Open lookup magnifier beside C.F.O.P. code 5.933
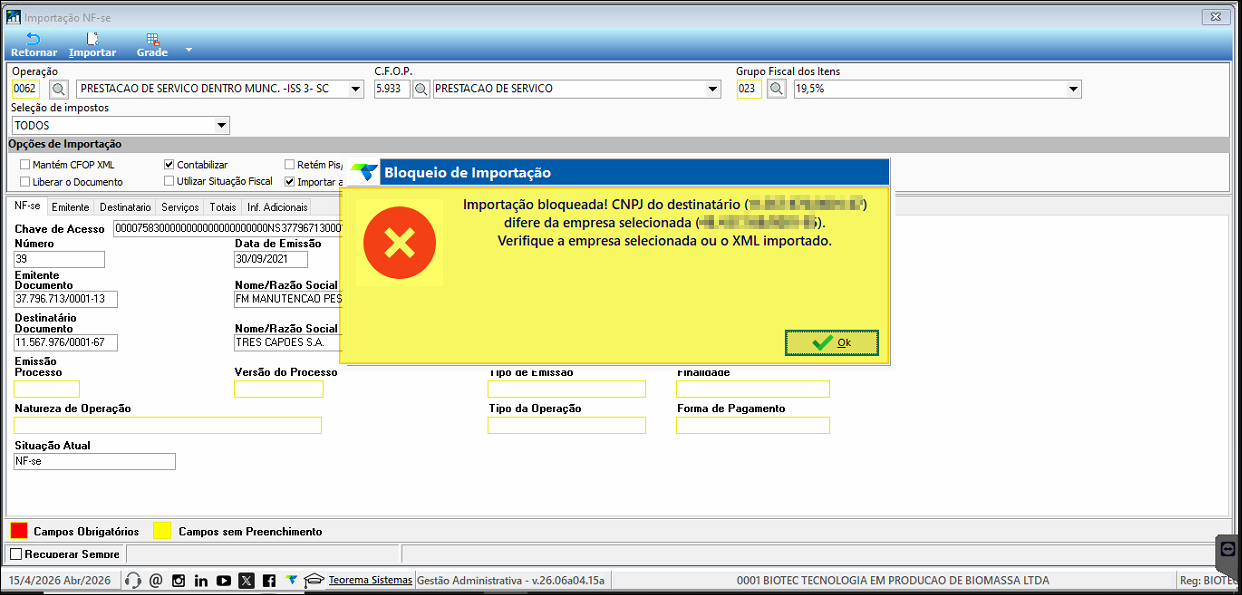This screenshot has width=1242, height=595. [x=421, y=89]
